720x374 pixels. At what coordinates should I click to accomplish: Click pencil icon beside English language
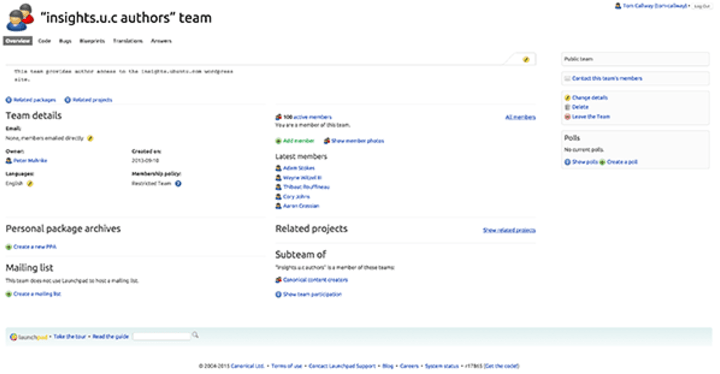pos(30,184)
